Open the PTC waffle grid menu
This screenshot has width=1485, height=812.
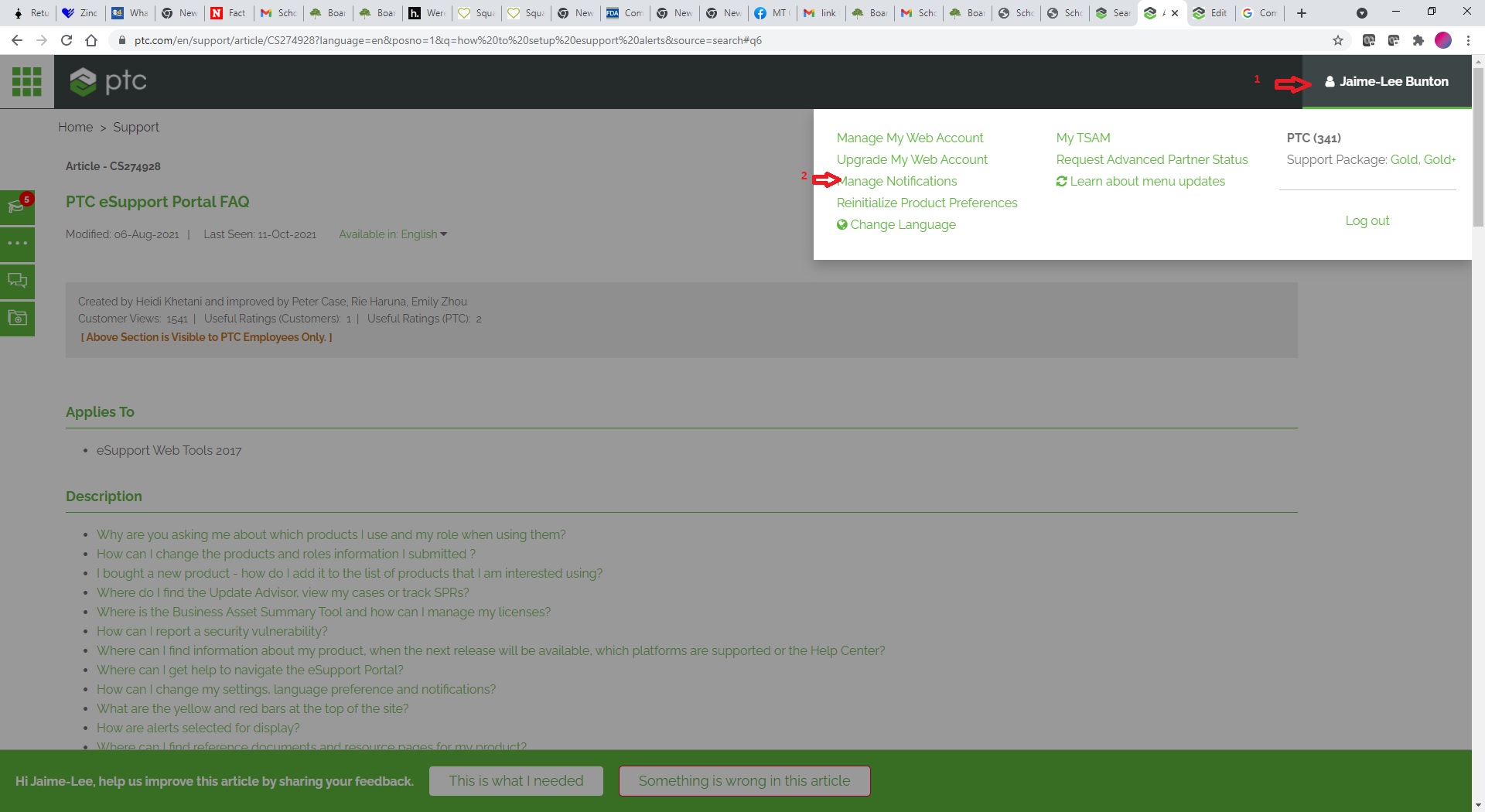pos(26,81)
